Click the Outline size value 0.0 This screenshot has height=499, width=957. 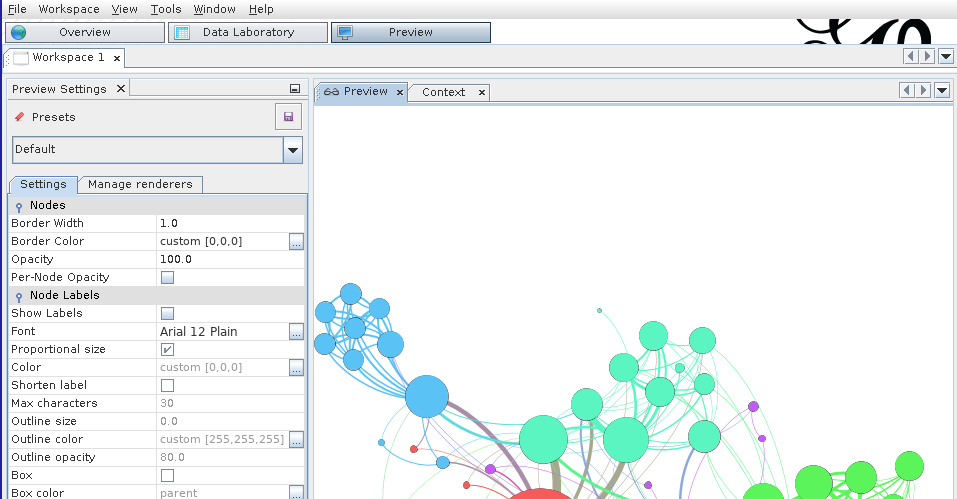point(230,422)
